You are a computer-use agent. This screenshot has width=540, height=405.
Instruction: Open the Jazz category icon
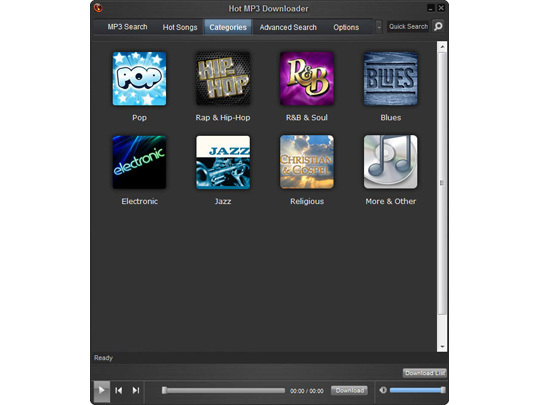point(223,162)
